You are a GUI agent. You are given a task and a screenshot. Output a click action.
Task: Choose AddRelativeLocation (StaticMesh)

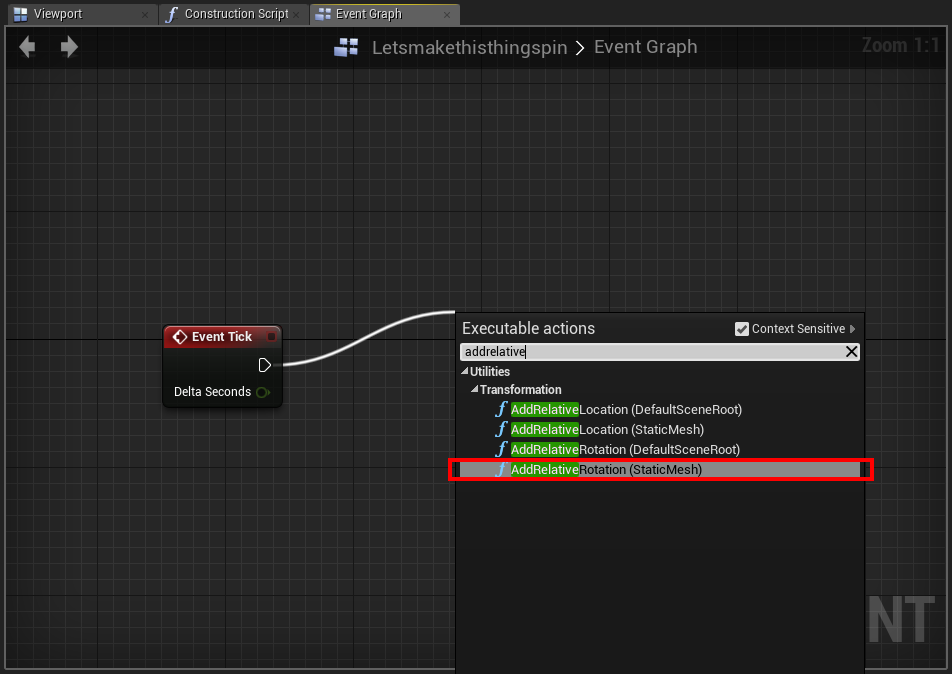coord(660,430)
